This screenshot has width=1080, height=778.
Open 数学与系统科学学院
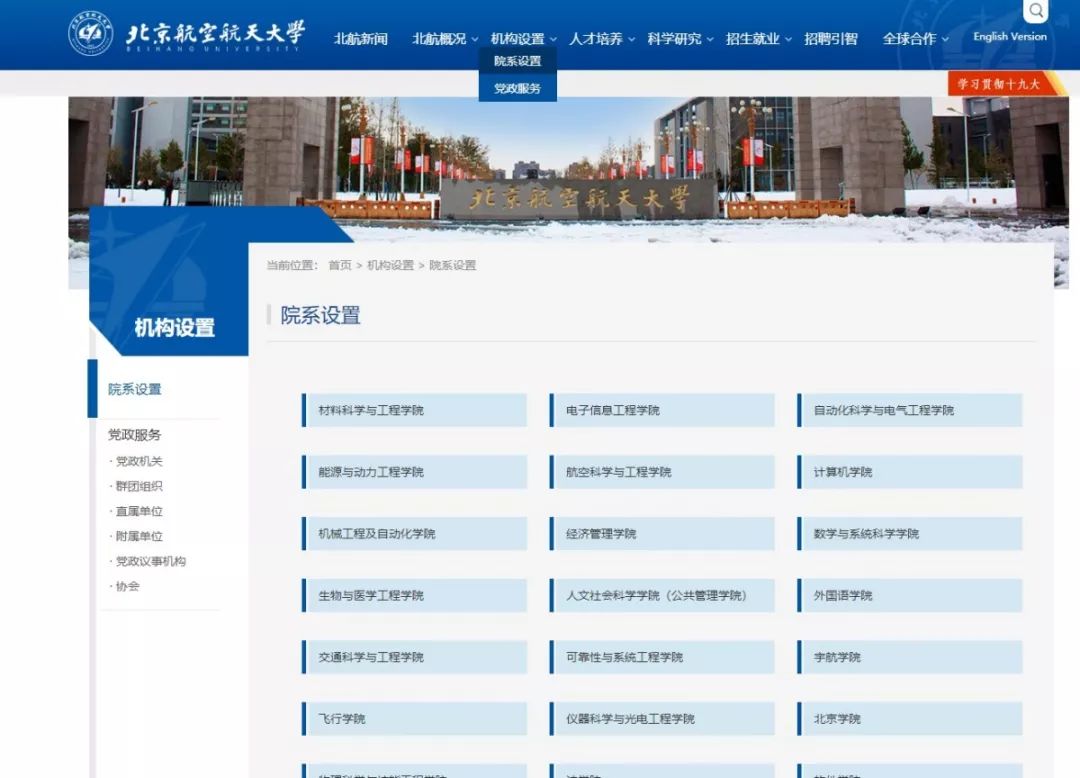[910, 534]
